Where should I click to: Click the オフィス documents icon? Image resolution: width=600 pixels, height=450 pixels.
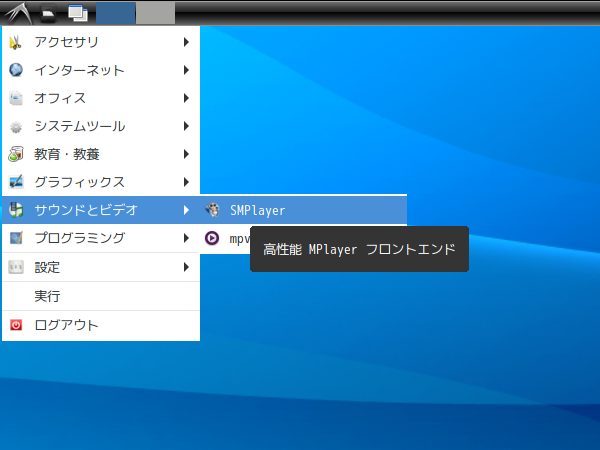16,98
